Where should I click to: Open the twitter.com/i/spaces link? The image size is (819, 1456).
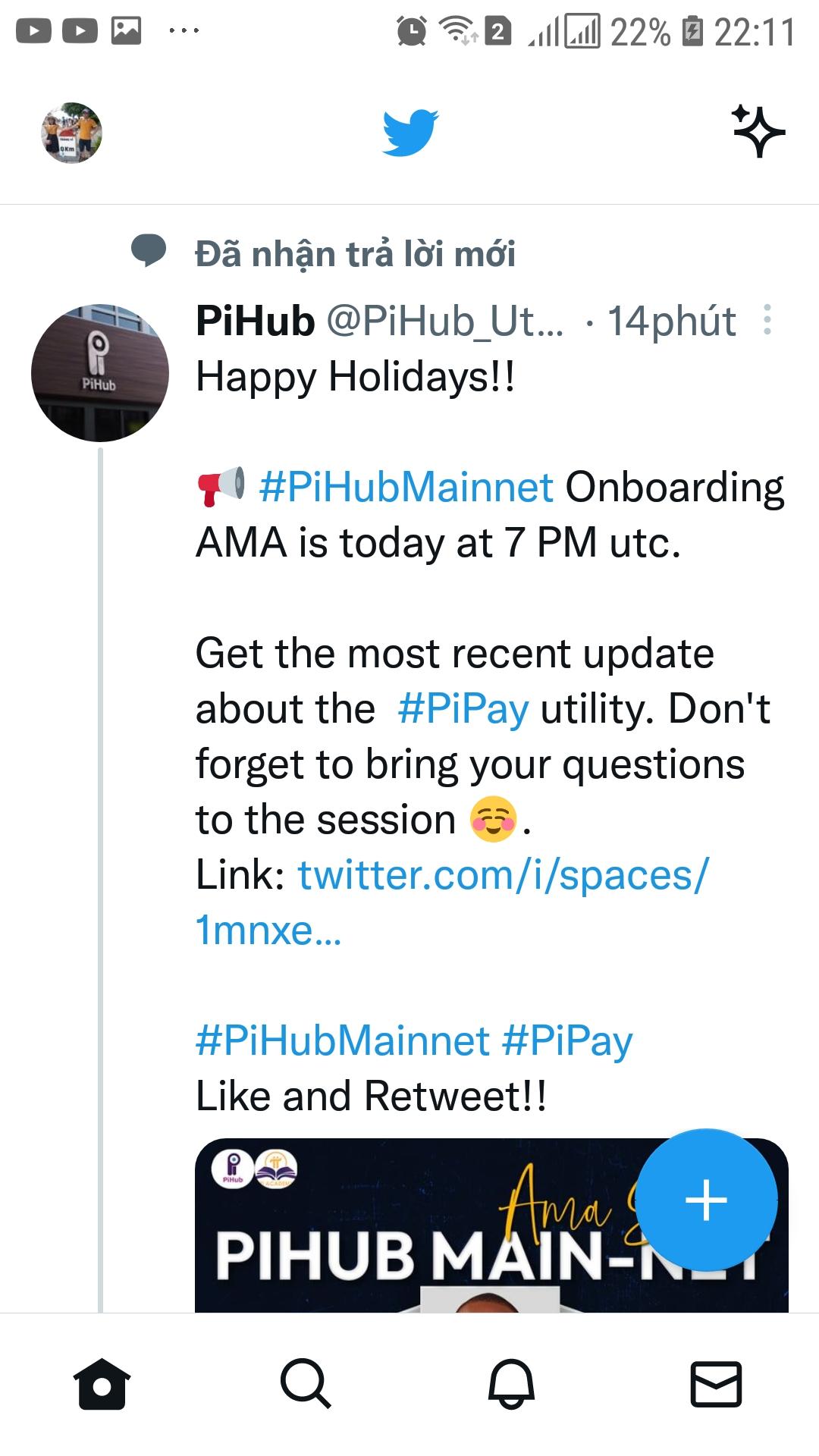(502, 876)
